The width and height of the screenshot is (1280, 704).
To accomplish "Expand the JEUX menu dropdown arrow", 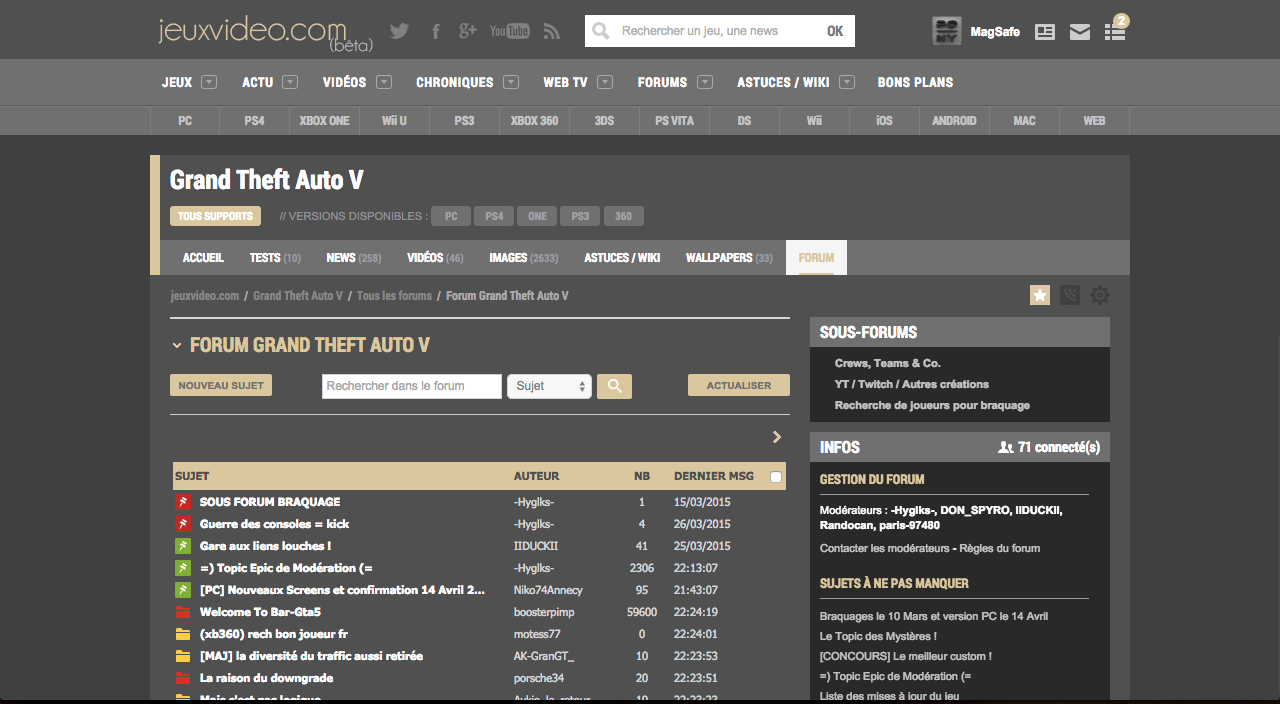I will click(x=209, y=82).
